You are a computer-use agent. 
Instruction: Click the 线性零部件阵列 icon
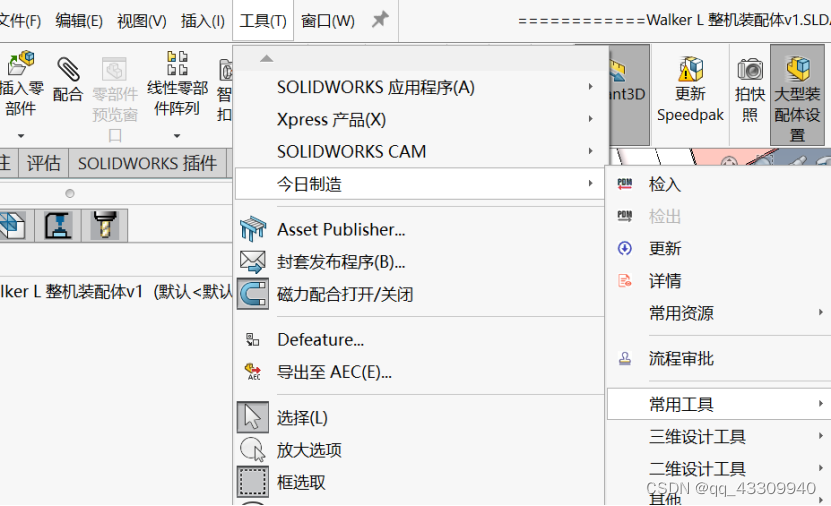(178, 63)
